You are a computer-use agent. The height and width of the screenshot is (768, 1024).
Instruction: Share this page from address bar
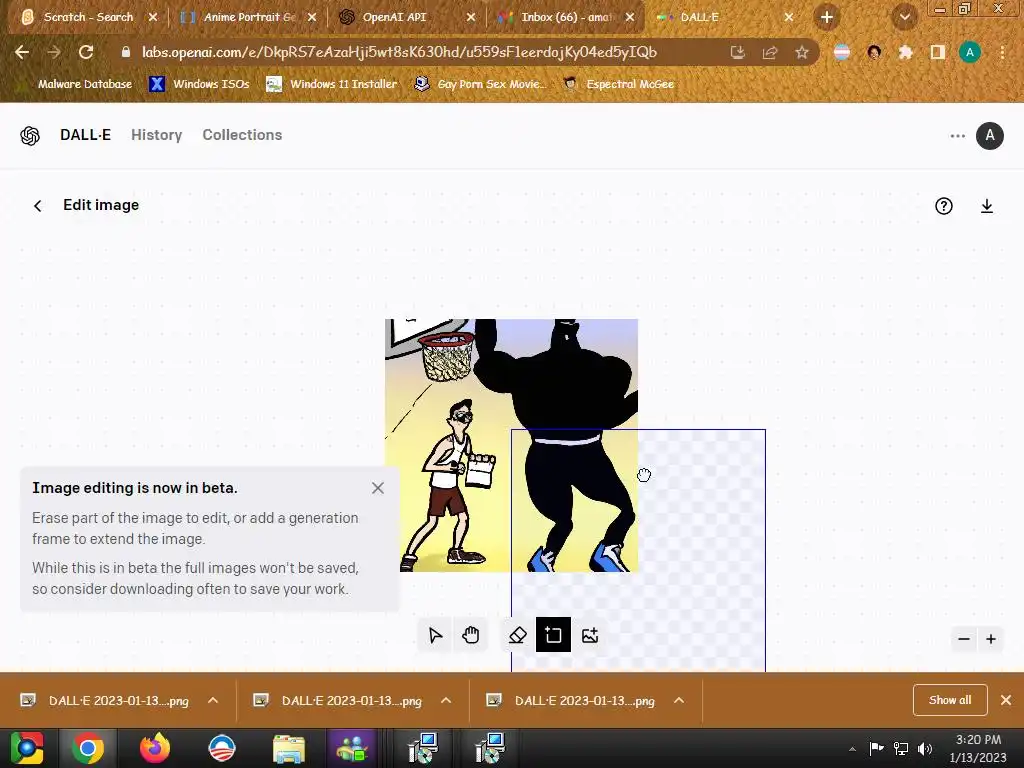770,53
